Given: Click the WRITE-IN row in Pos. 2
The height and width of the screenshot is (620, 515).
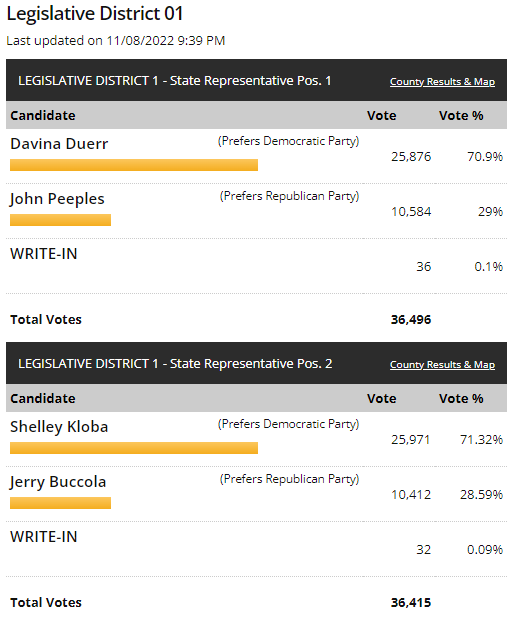Looking at the screenshot, I should tap(256, 549).
